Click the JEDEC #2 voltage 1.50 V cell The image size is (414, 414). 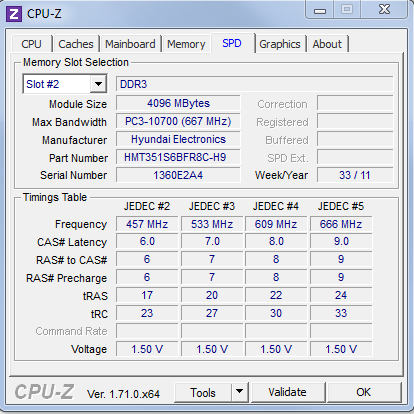[x=147, y=349]
